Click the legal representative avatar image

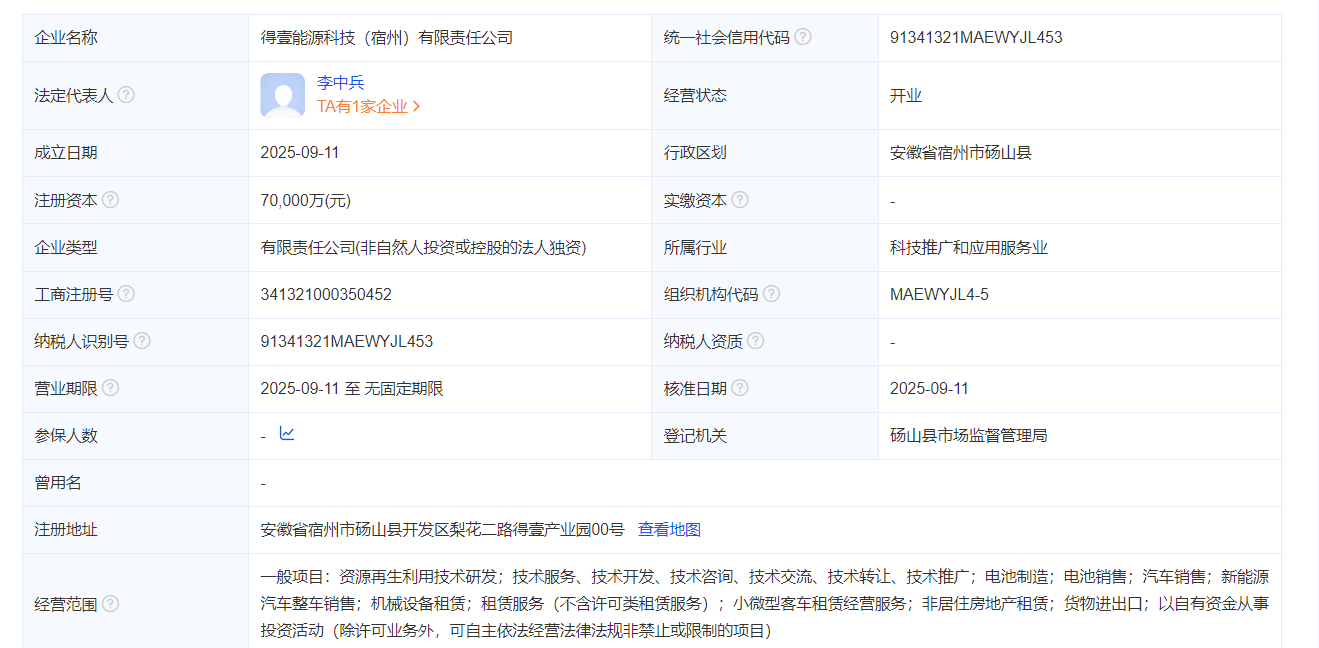(x=284, y=95)
